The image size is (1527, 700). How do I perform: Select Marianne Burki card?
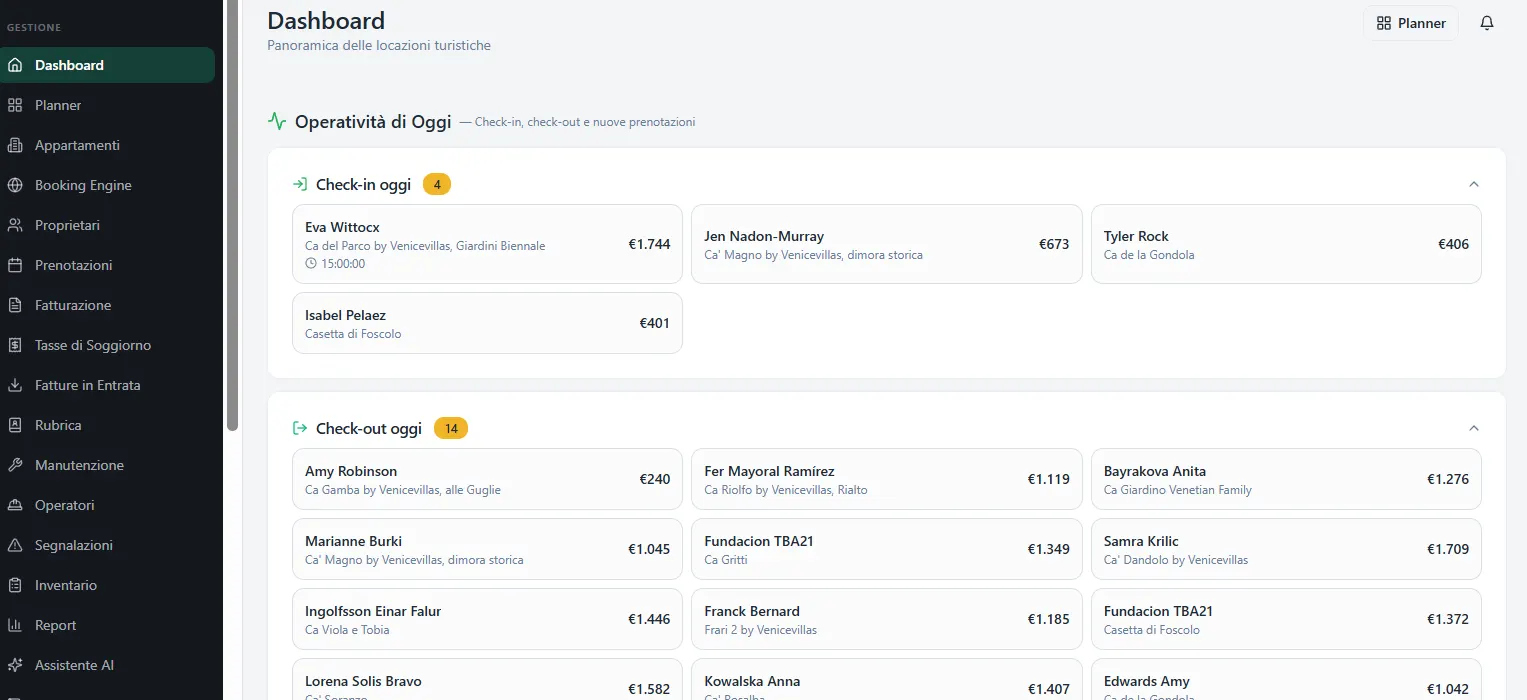click(x=487, y=549)
